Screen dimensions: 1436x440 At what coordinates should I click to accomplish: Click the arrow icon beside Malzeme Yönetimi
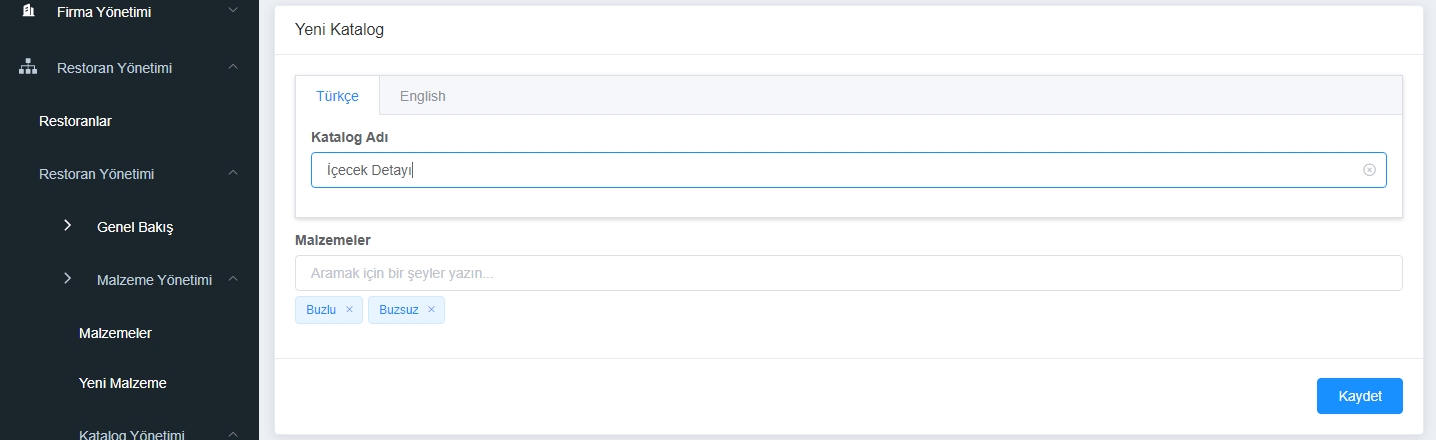pos(68,279)
